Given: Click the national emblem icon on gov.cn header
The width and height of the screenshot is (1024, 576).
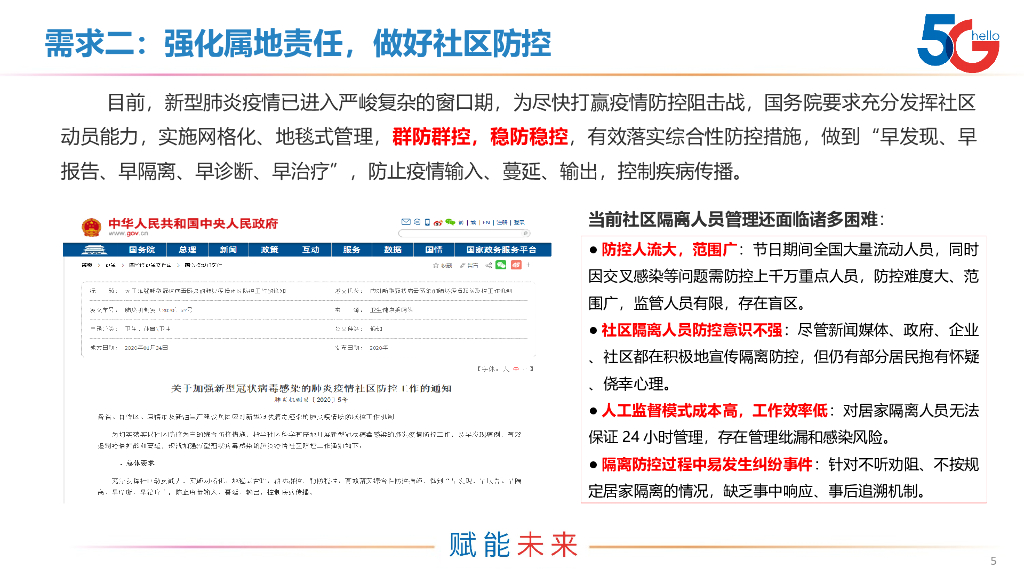Looking at the screenshot, I should (x=91, y=227).
